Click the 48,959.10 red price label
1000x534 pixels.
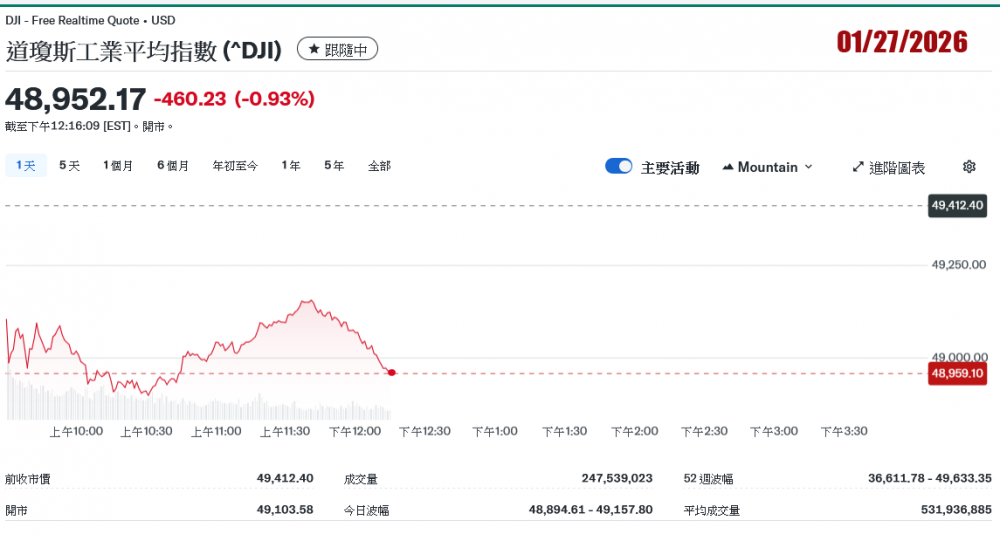(x=957, y=373)
